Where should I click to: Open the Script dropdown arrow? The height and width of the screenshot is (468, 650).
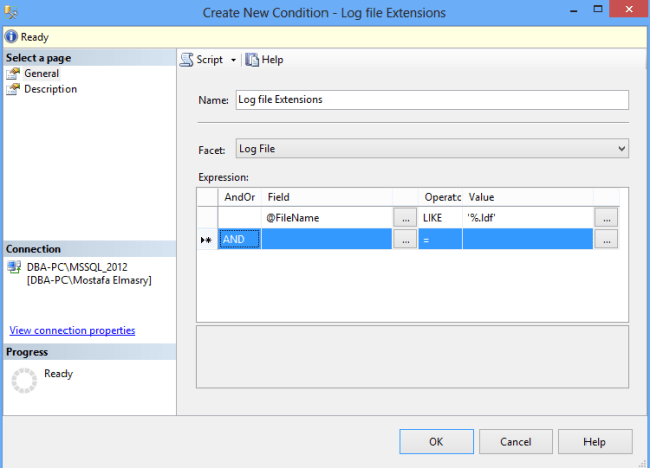point(233,60)
